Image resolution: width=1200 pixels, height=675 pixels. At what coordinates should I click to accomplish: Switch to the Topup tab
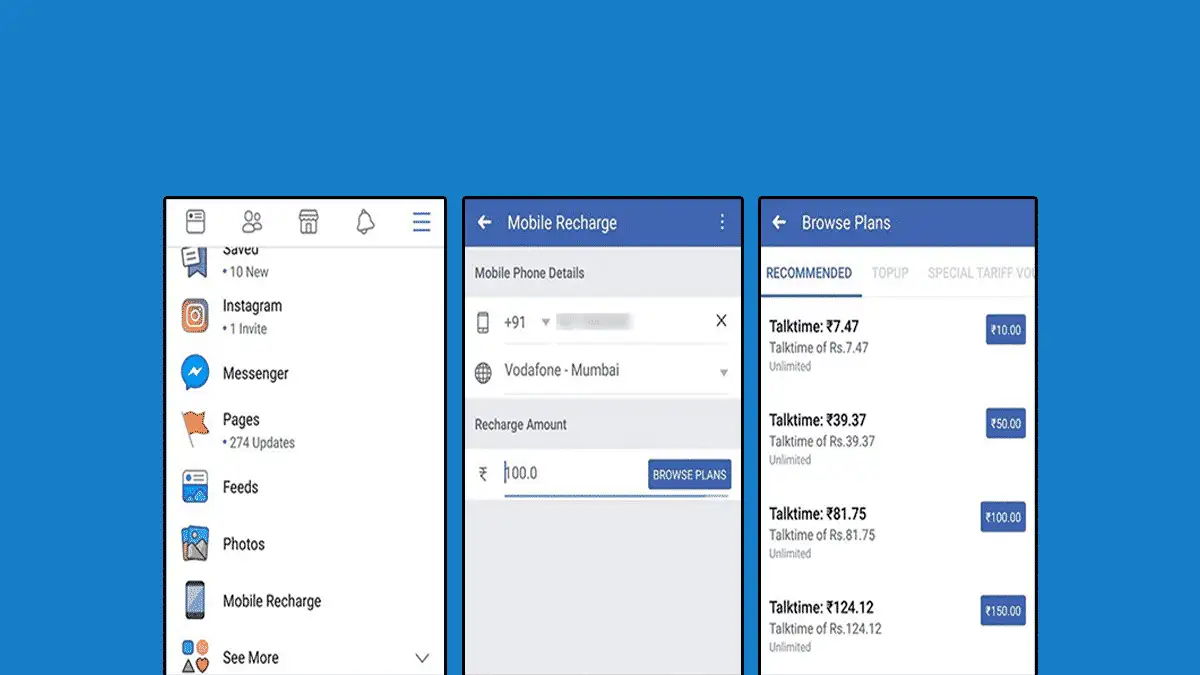pyautogui.click(x=890, y=273)
